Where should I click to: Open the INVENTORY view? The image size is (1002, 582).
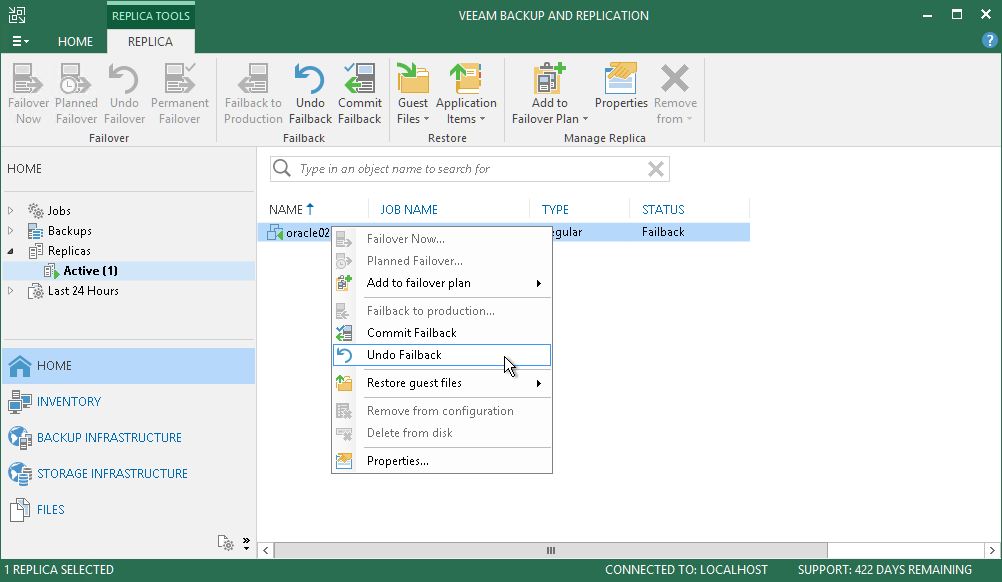(128, 402)
